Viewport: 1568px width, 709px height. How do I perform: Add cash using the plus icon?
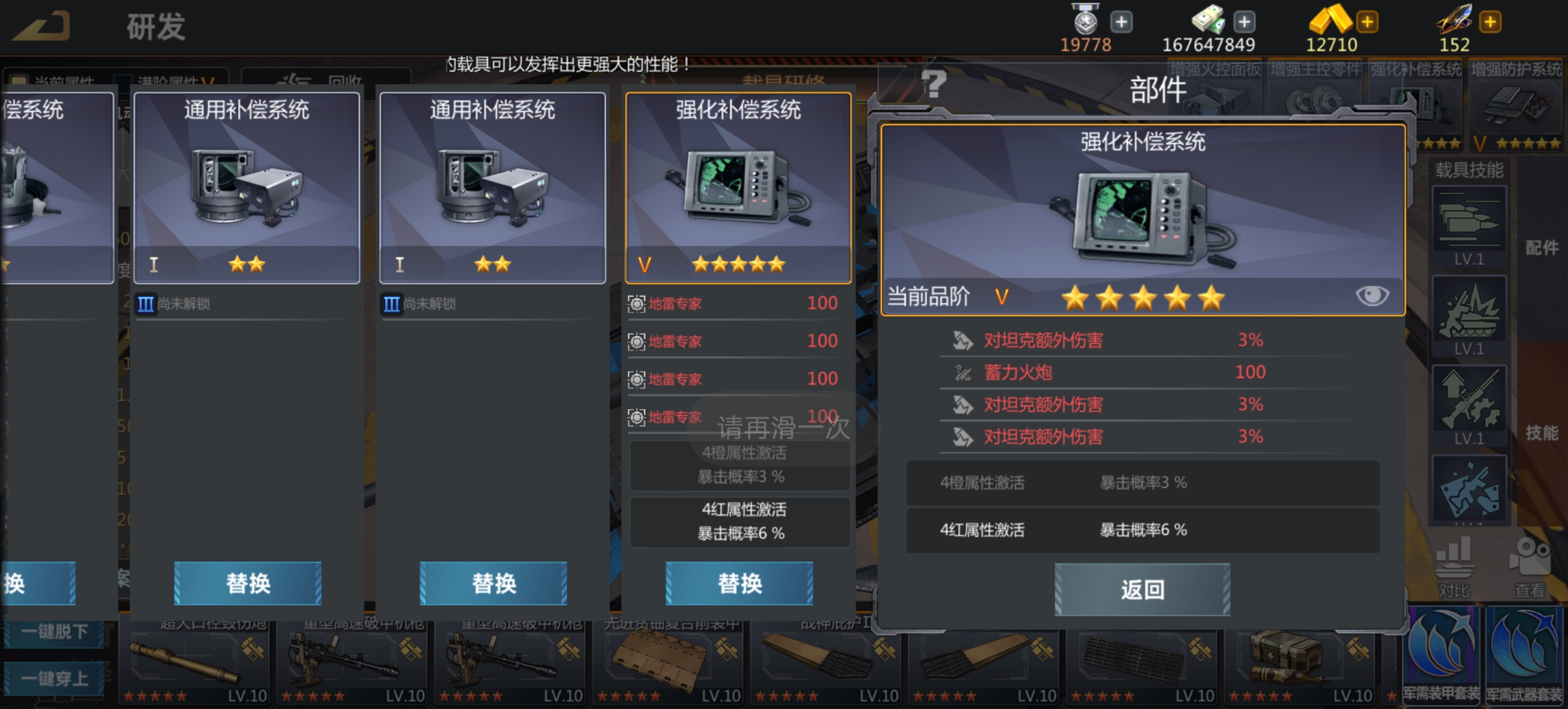click(1244, 22)
